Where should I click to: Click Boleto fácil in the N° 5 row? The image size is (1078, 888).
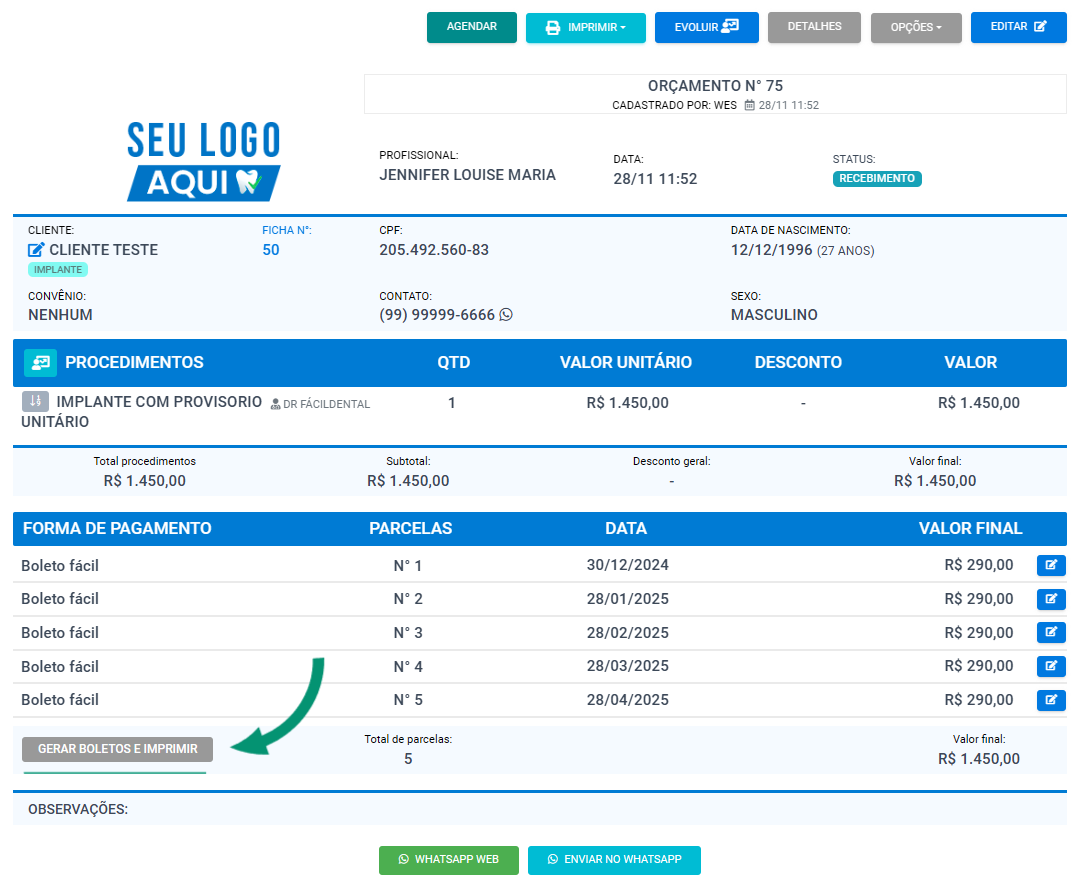tap(60, 700)
